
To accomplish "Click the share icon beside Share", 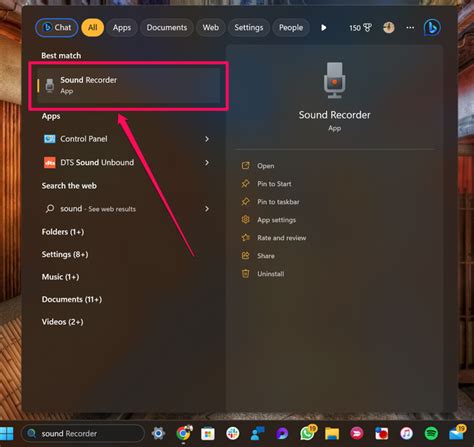I will click(246, 256).
